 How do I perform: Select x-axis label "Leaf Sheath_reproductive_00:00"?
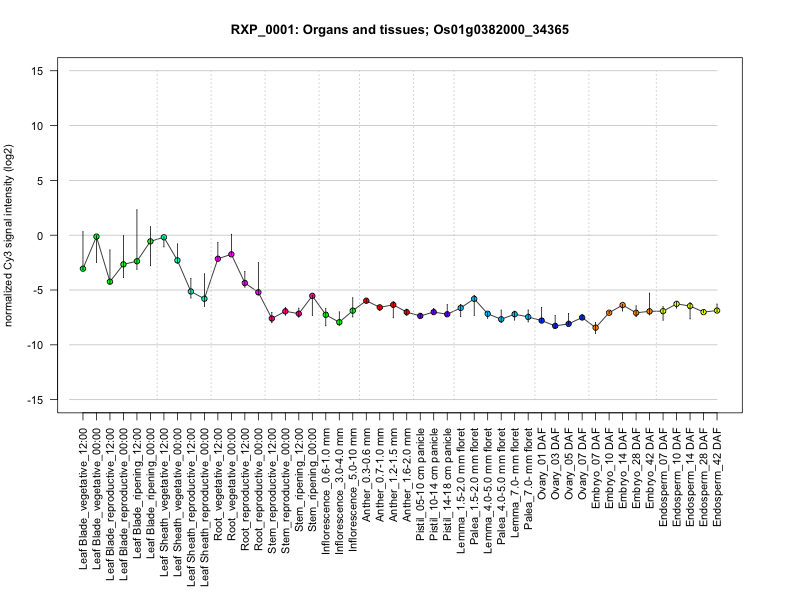205,508
